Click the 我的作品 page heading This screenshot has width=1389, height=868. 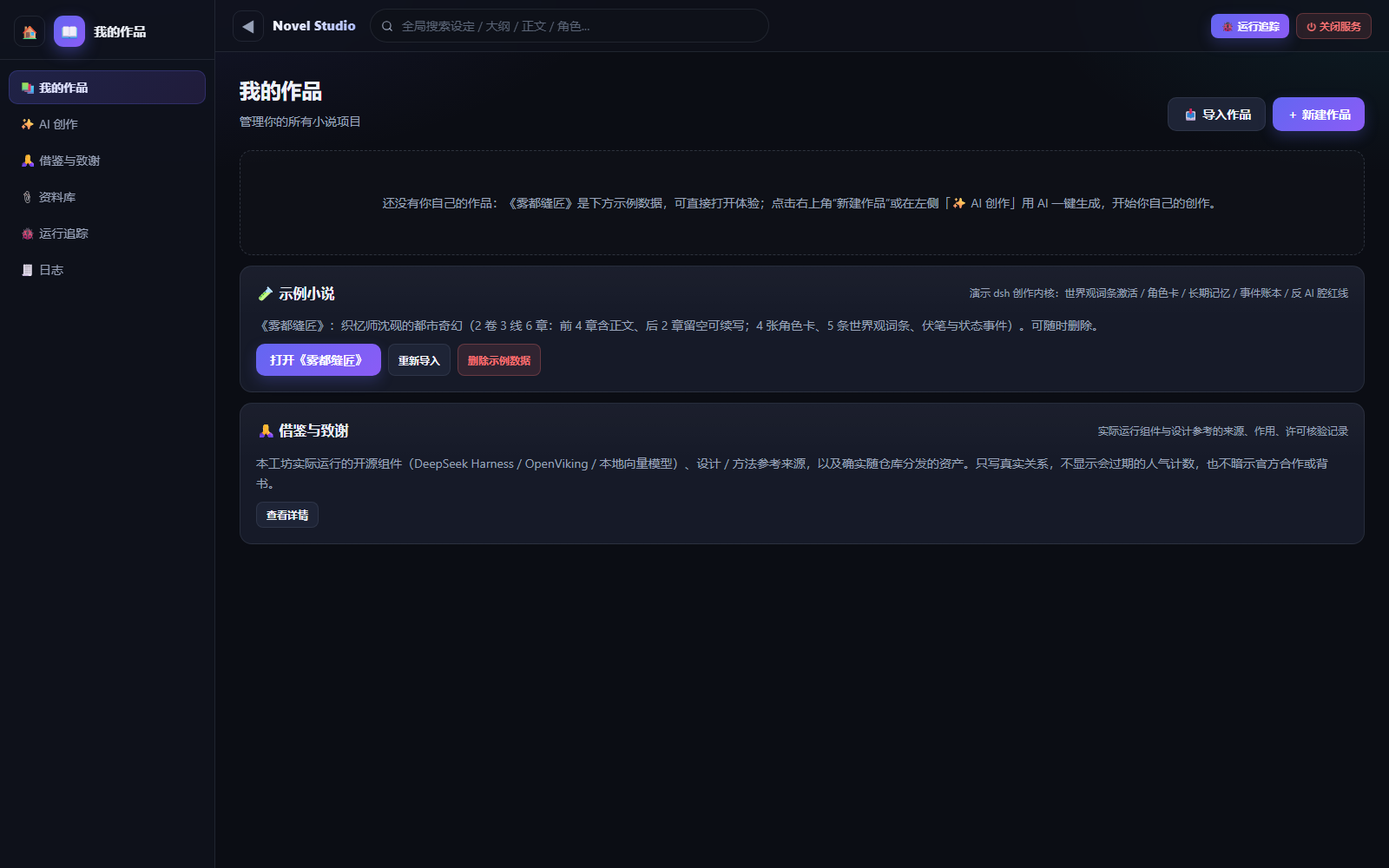(280, 91)
